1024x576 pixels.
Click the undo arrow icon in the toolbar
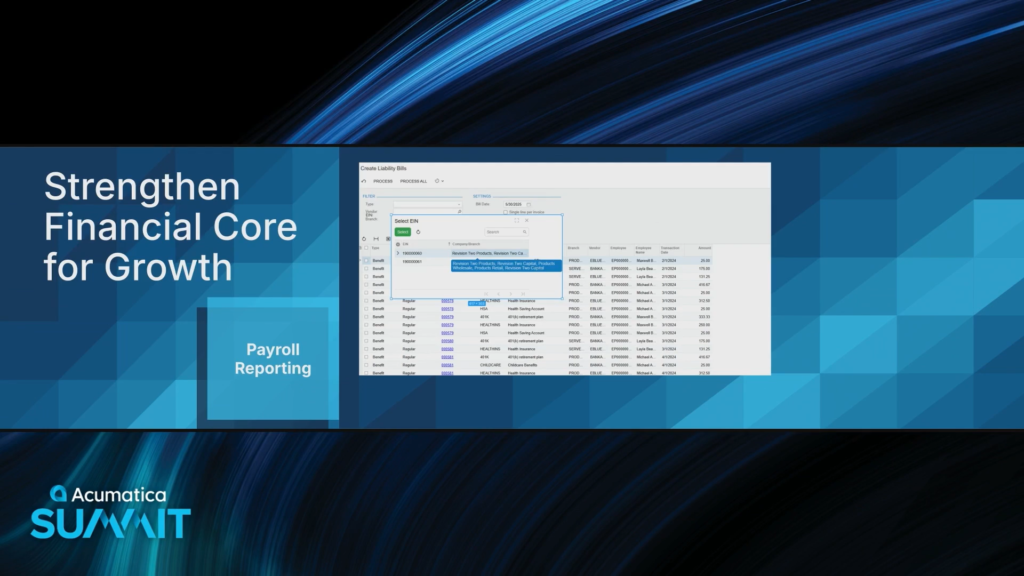364,181
